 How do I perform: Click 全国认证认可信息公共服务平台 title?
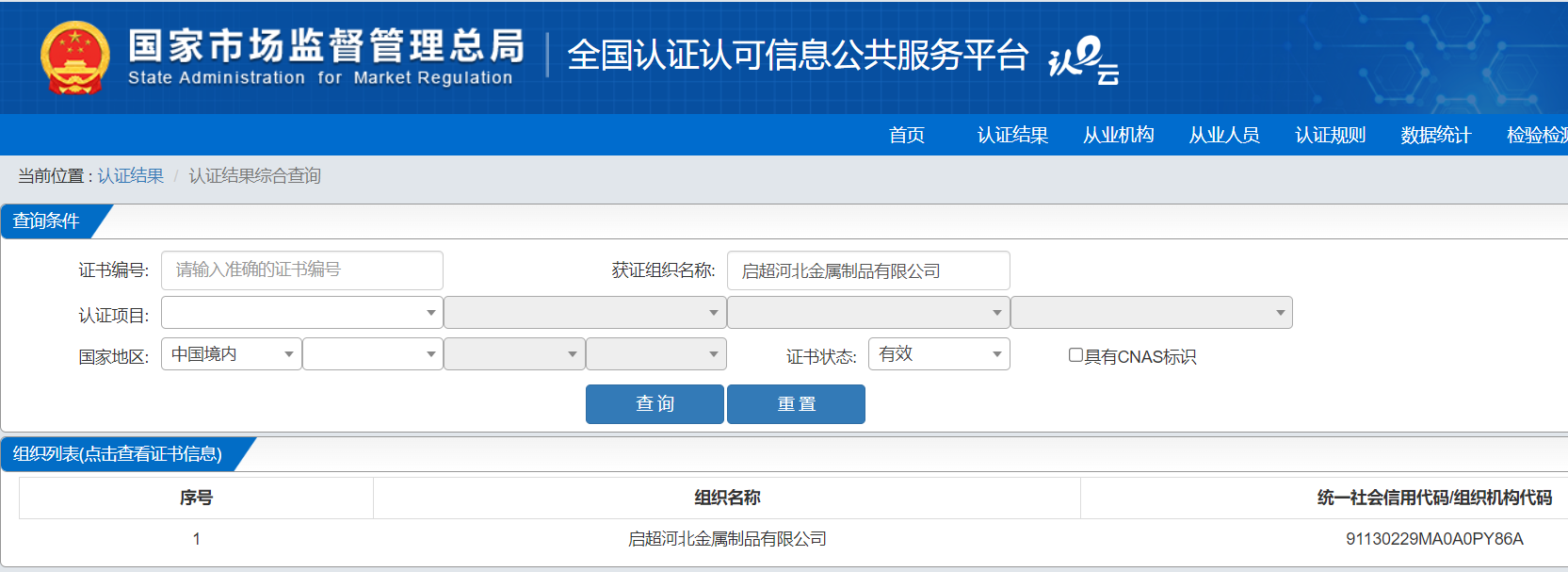[798, 56]
